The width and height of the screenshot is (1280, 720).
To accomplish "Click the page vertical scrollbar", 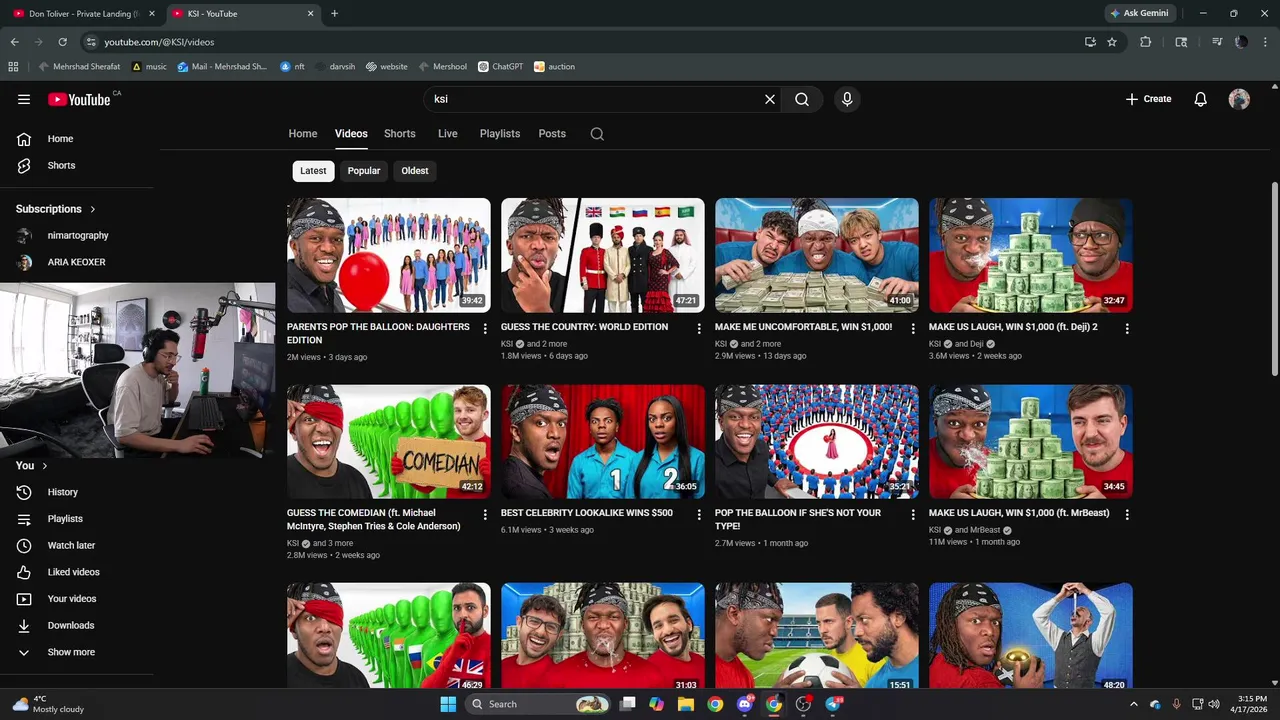I will (x=1274, y=280).
